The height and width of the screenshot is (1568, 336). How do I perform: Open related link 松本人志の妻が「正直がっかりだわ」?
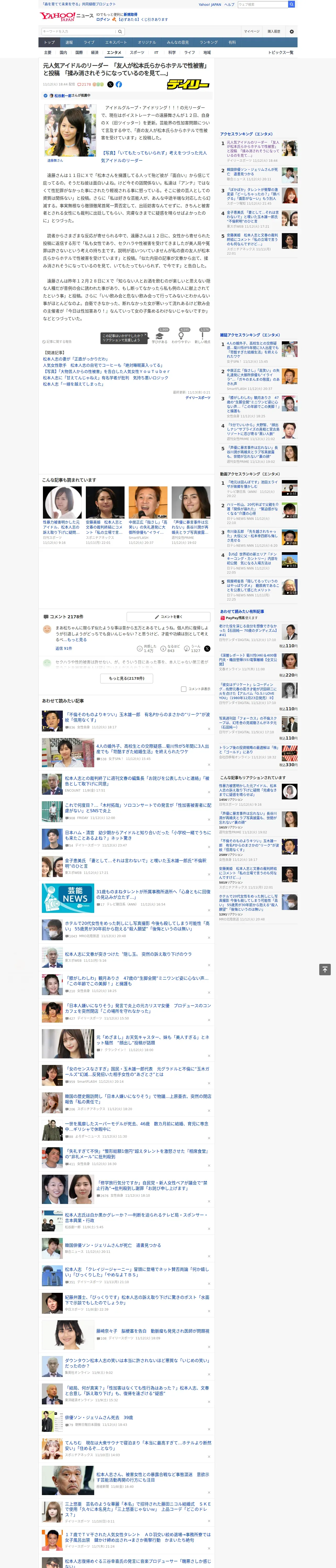[x=75, y=359]
